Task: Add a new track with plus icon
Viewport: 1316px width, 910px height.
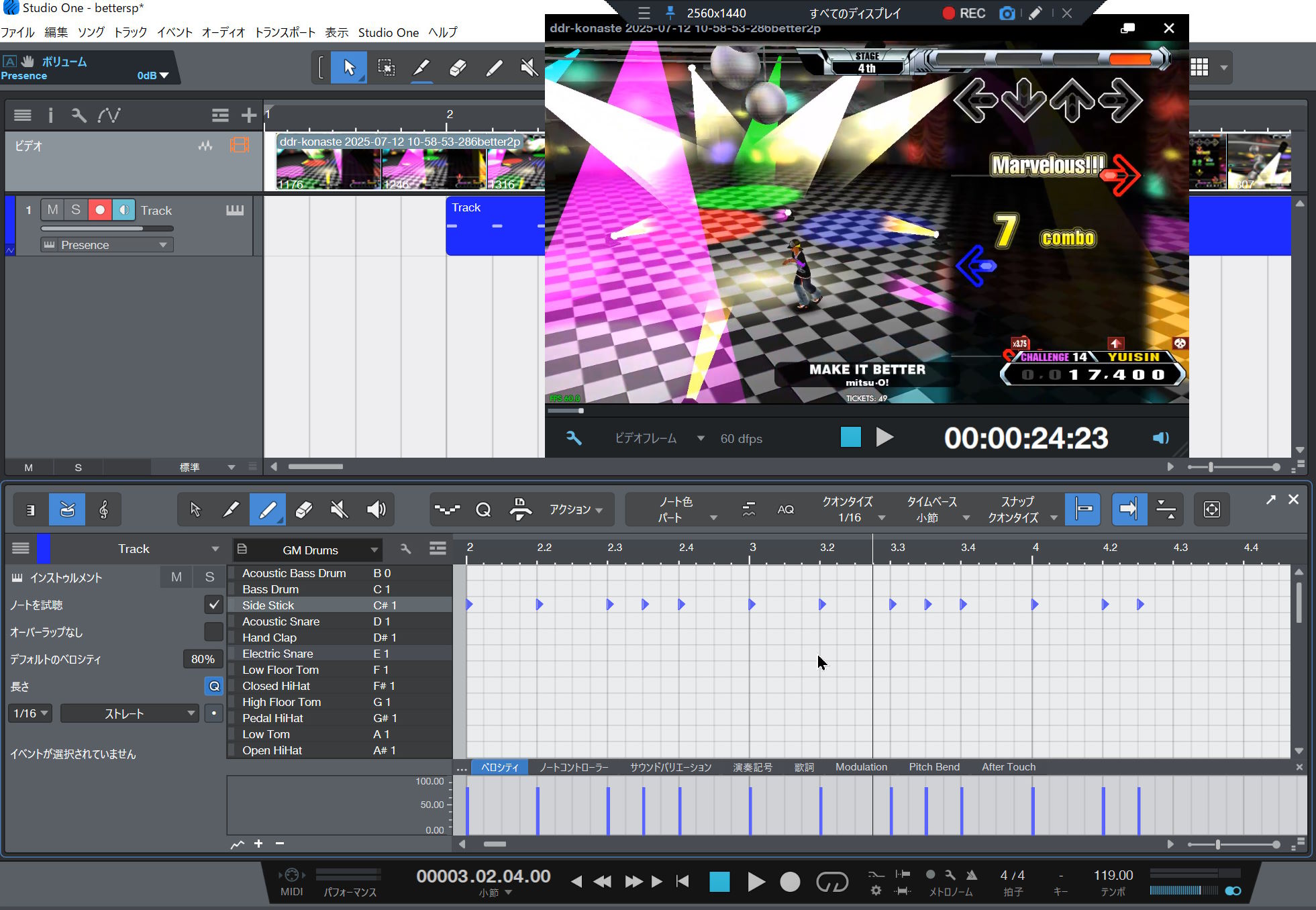Action: (249, 115)
